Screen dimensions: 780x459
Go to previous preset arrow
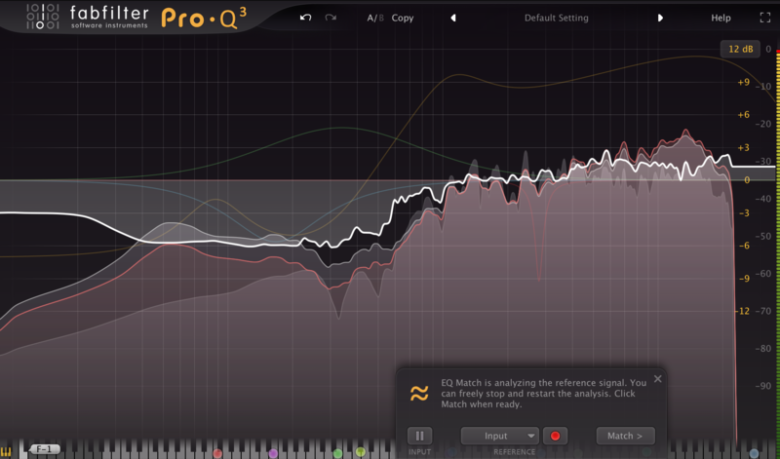(453, 18)
